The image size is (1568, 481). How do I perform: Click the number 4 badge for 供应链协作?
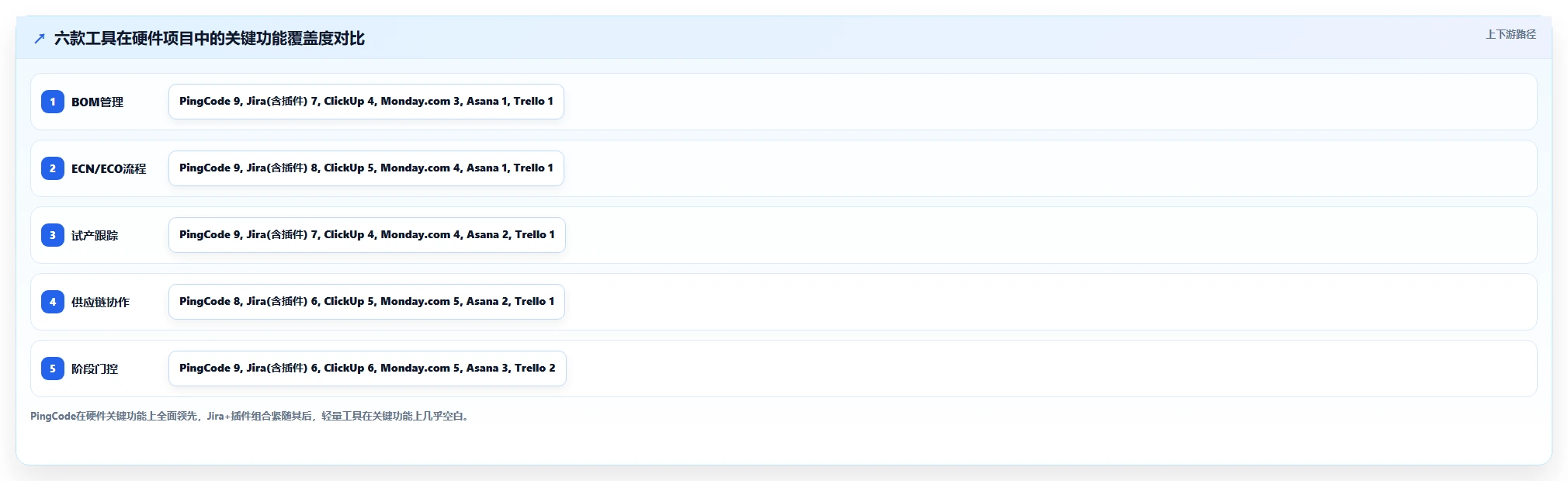coord(53,302)
